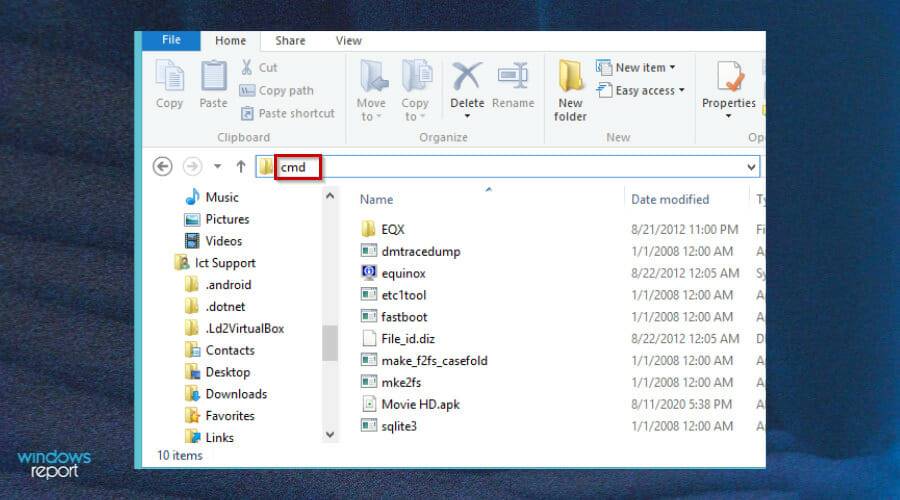Click the Forward navigation arrow
900x500 pixels.
click(192, 167)
